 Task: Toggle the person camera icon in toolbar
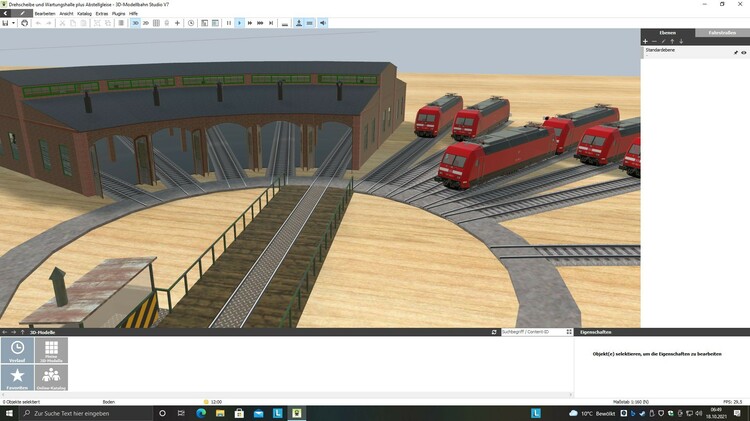pos(299,23)
